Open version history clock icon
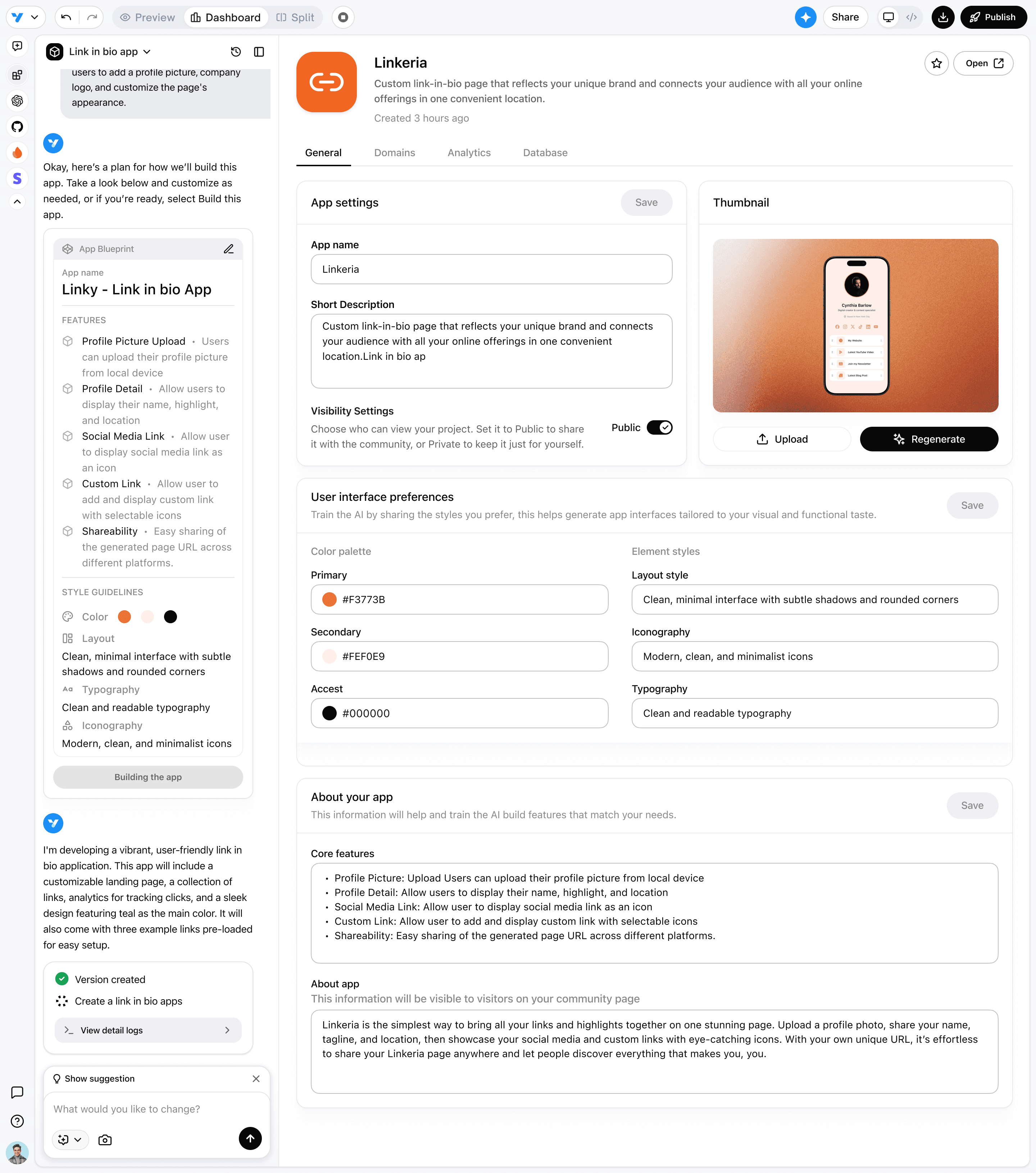1036x1173 pixels. click(236, 52)
